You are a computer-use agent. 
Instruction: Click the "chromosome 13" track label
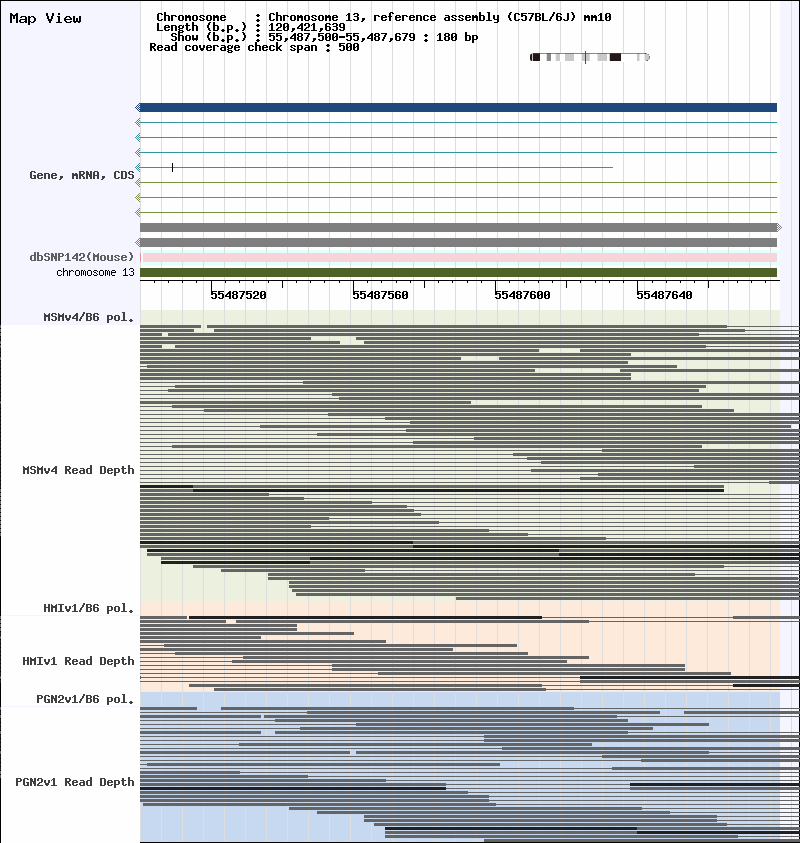coord(95,273)
